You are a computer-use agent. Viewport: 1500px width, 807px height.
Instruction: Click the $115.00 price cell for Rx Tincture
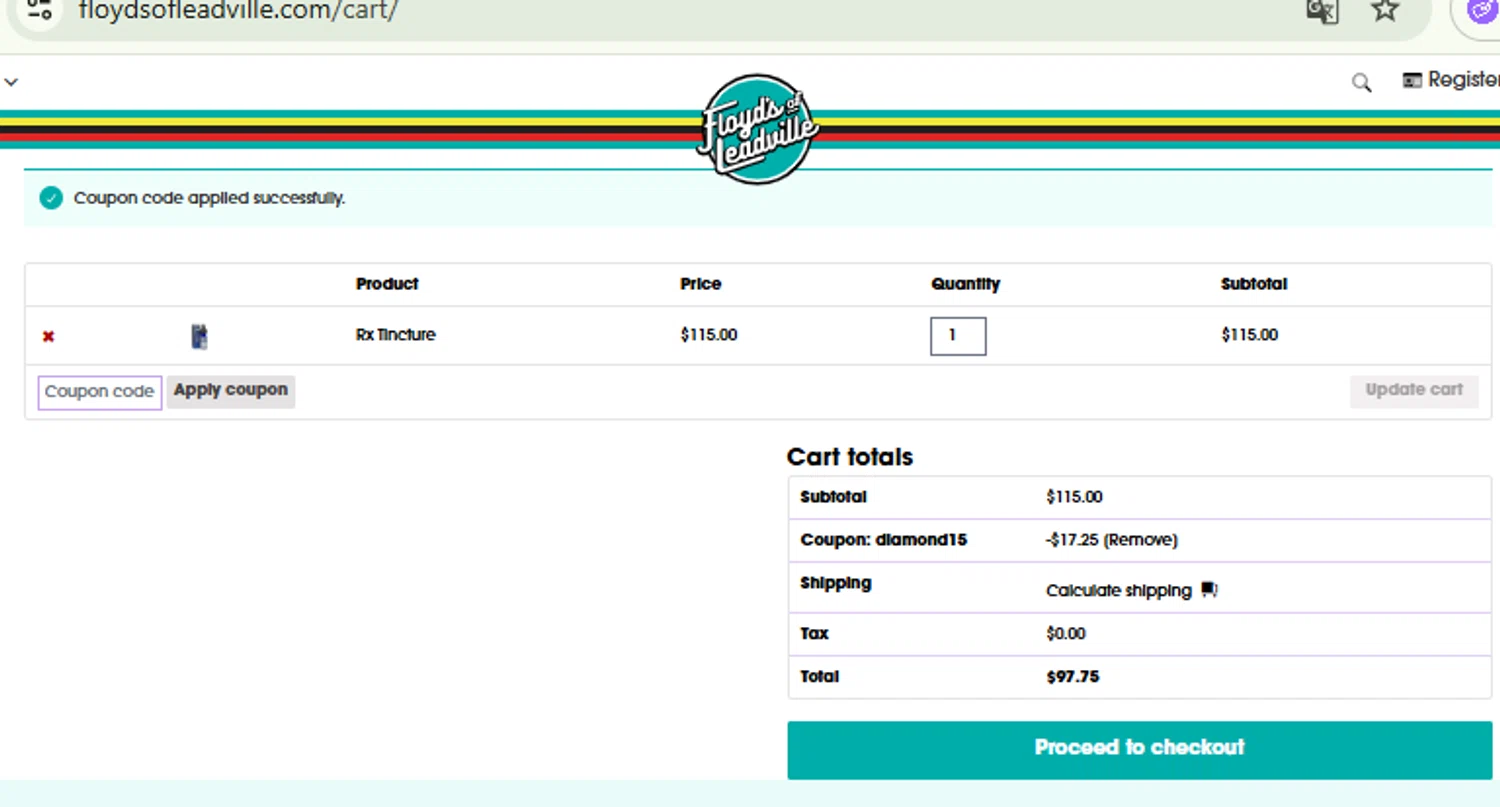[x=709, y=335]
